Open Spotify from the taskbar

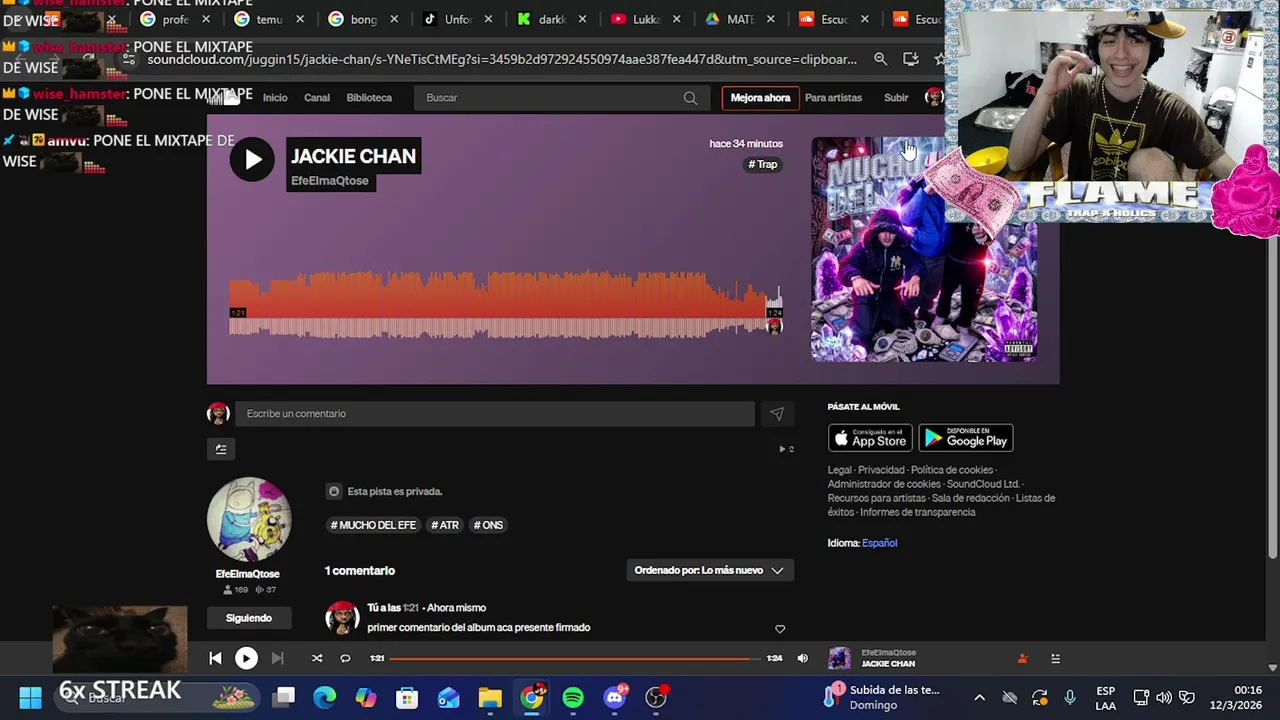[x=573, y=697]
